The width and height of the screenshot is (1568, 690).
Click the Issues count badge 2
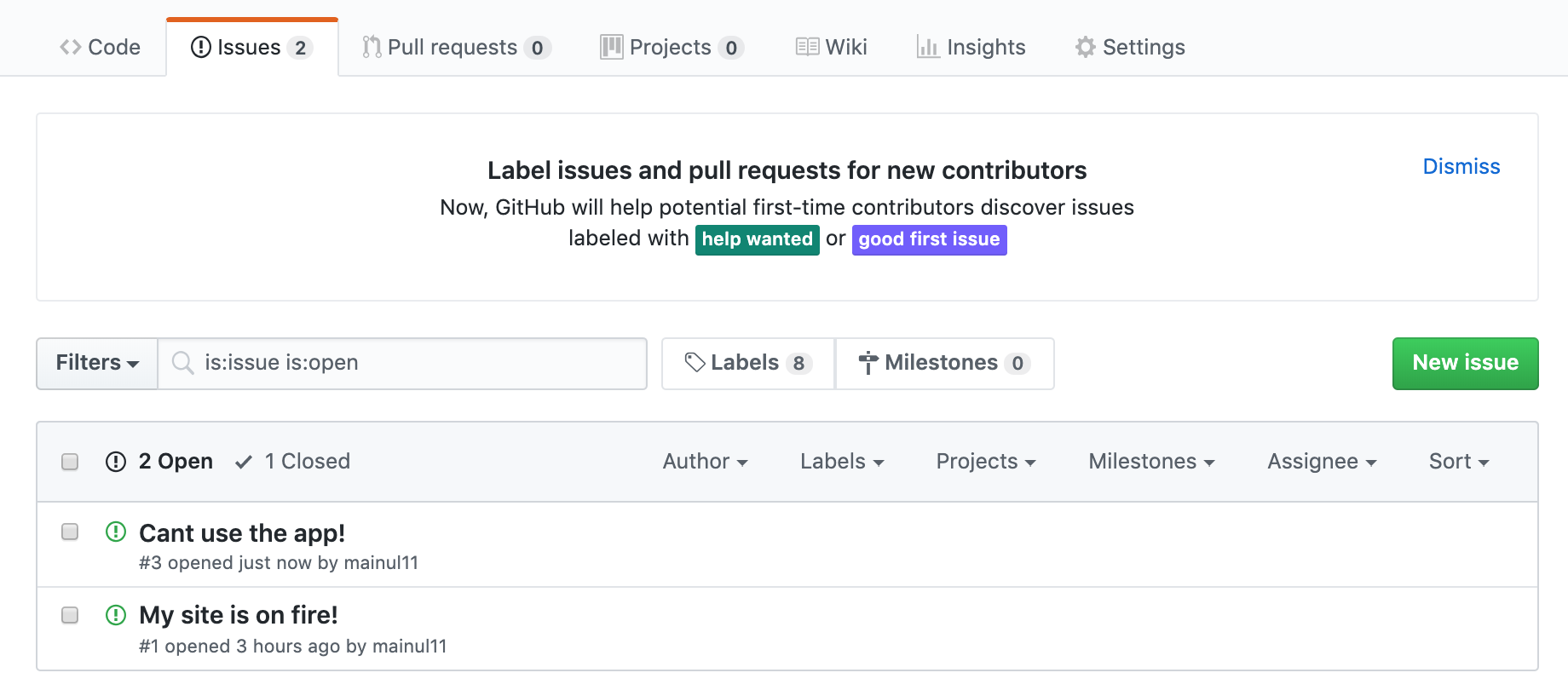point(300,48)
